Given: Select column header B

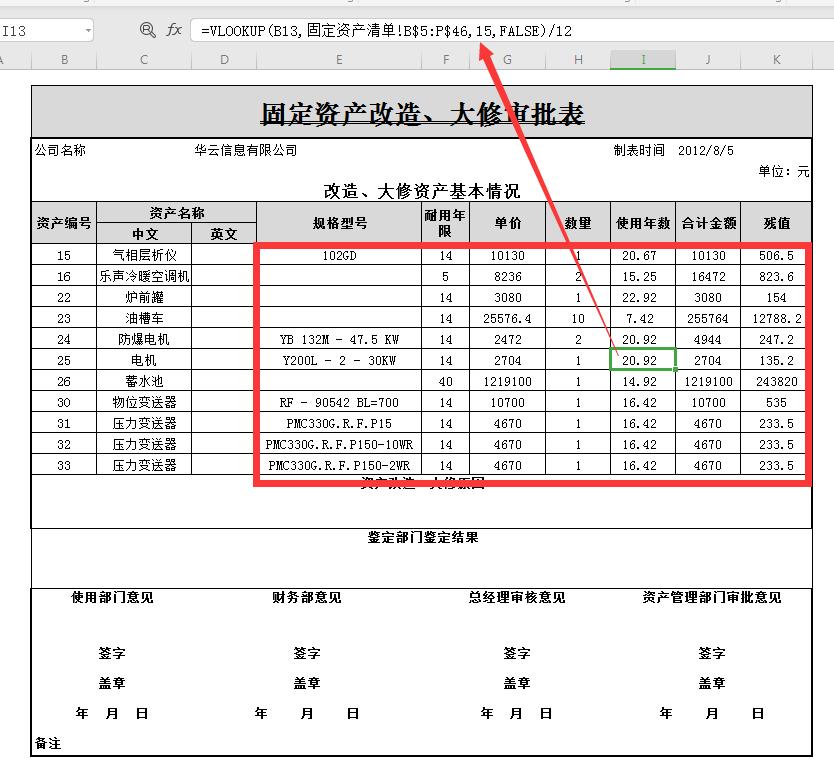Looking at the screenshot, I should point(64,60).
